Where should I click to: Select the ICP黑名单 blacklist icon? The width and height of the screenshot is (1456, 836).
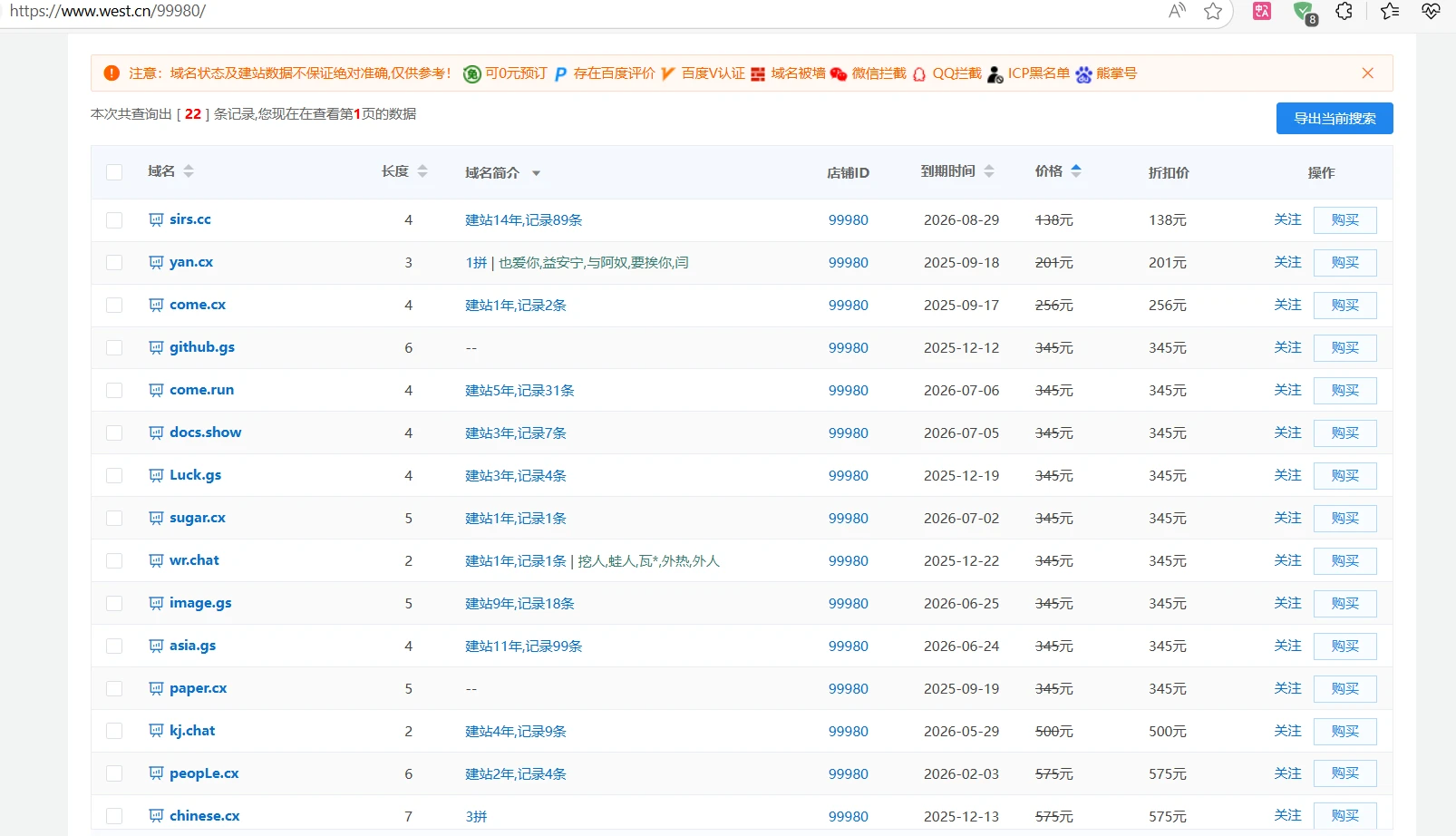tap(995, 73)
